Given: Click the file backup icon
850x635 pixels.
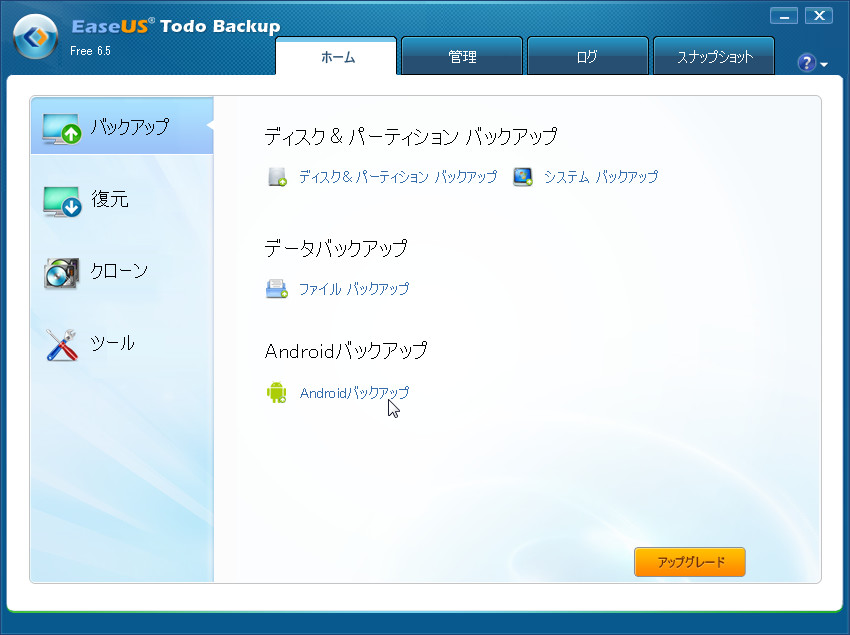Looking at the screenshot, I should point(277,288).
